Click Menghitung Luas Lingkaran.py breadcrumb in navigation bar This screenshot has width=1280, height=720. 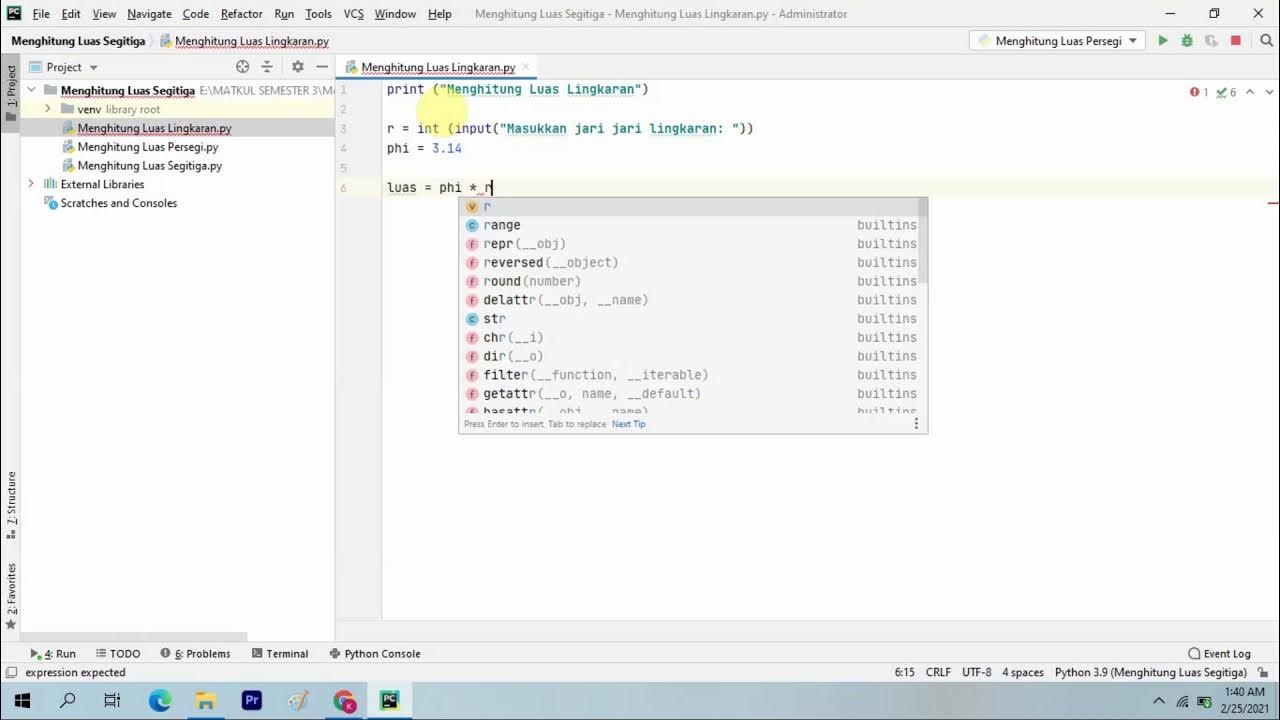(244, 41)
